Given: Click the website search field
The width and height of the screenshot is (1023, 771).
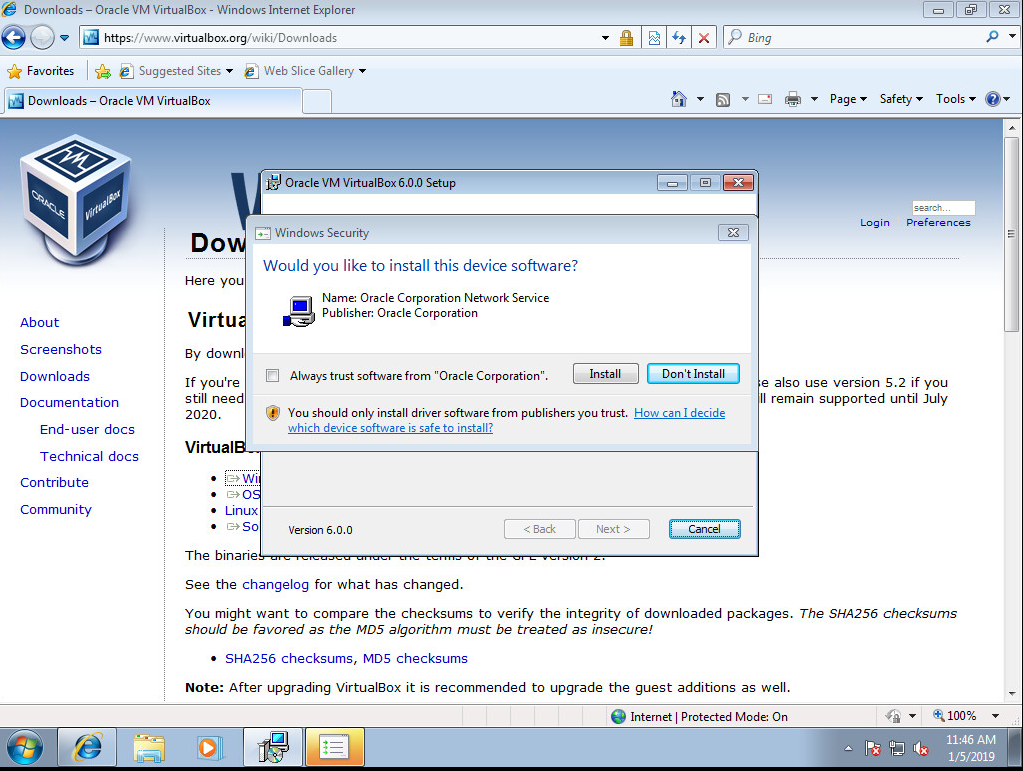Looking at the screenshot, I should click(x=943, y=207).
